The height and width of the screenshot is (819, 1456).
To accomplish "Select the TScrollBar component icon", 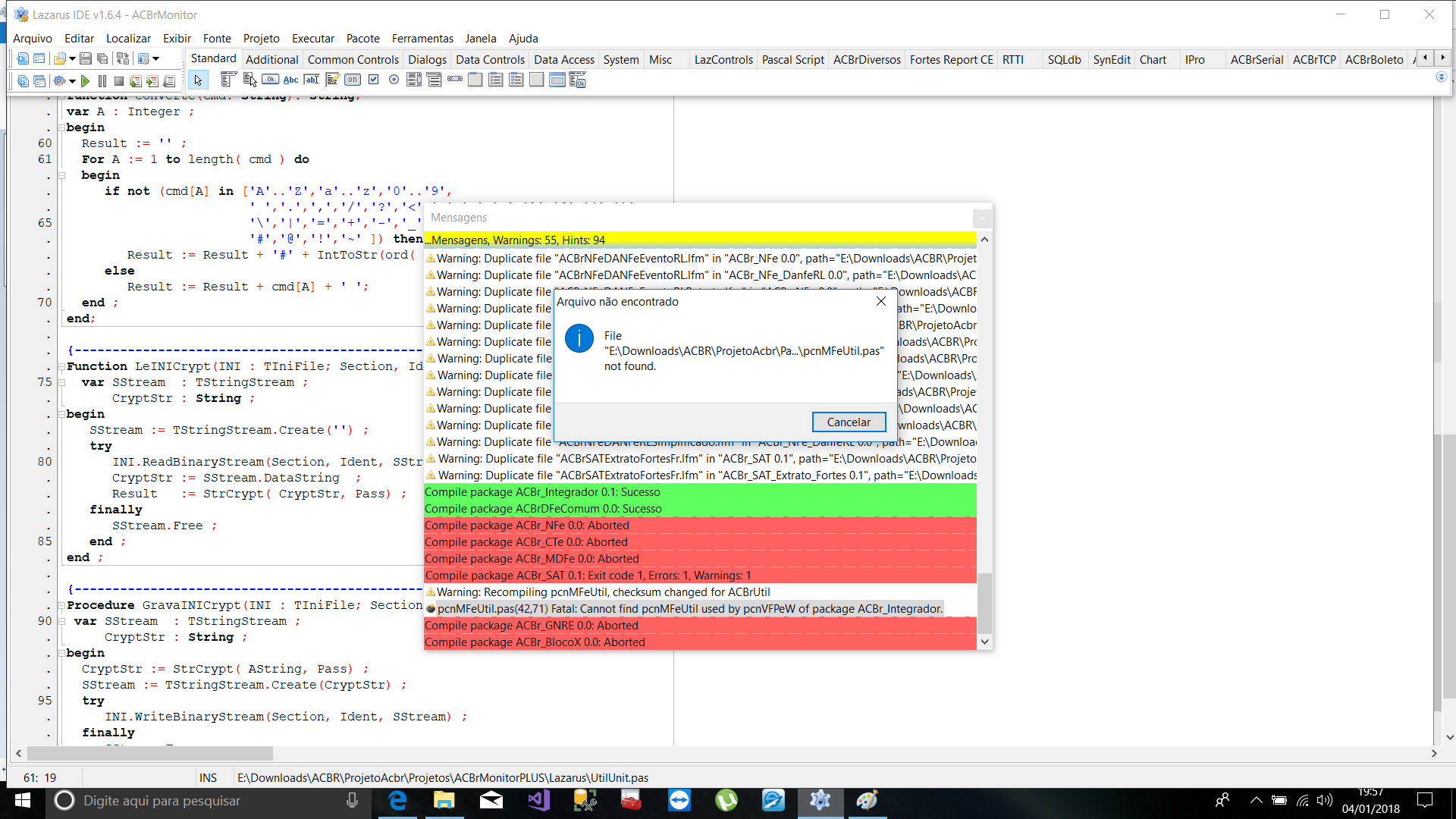I will (x=455, y=80).
